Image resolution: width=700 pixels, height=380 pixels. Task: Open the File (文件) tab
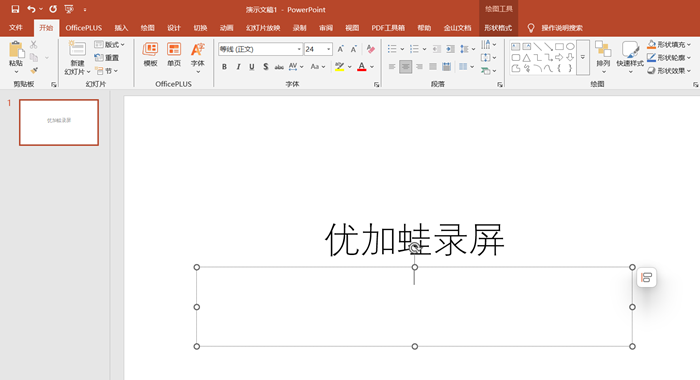click(16, 28)
